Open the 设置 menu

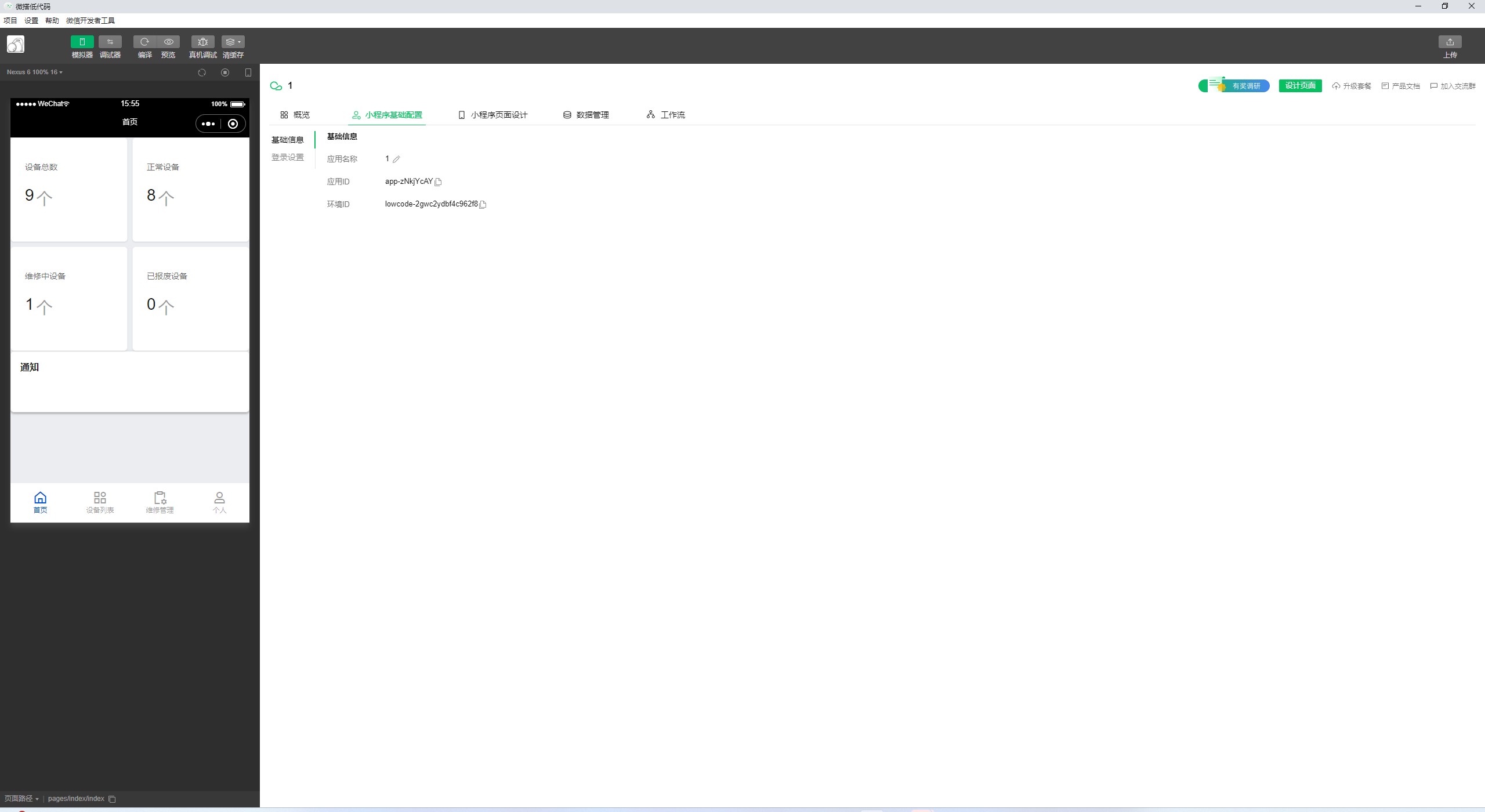click(x=31, y=21)
